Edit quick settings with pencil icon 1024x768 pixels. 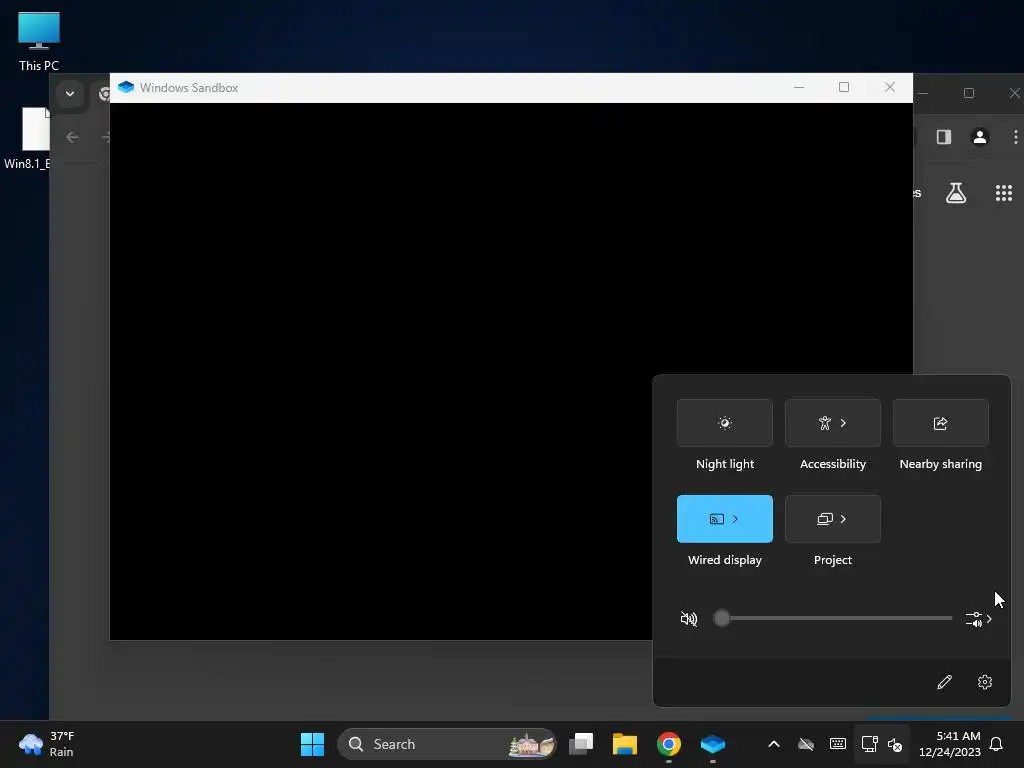point(944,682)
